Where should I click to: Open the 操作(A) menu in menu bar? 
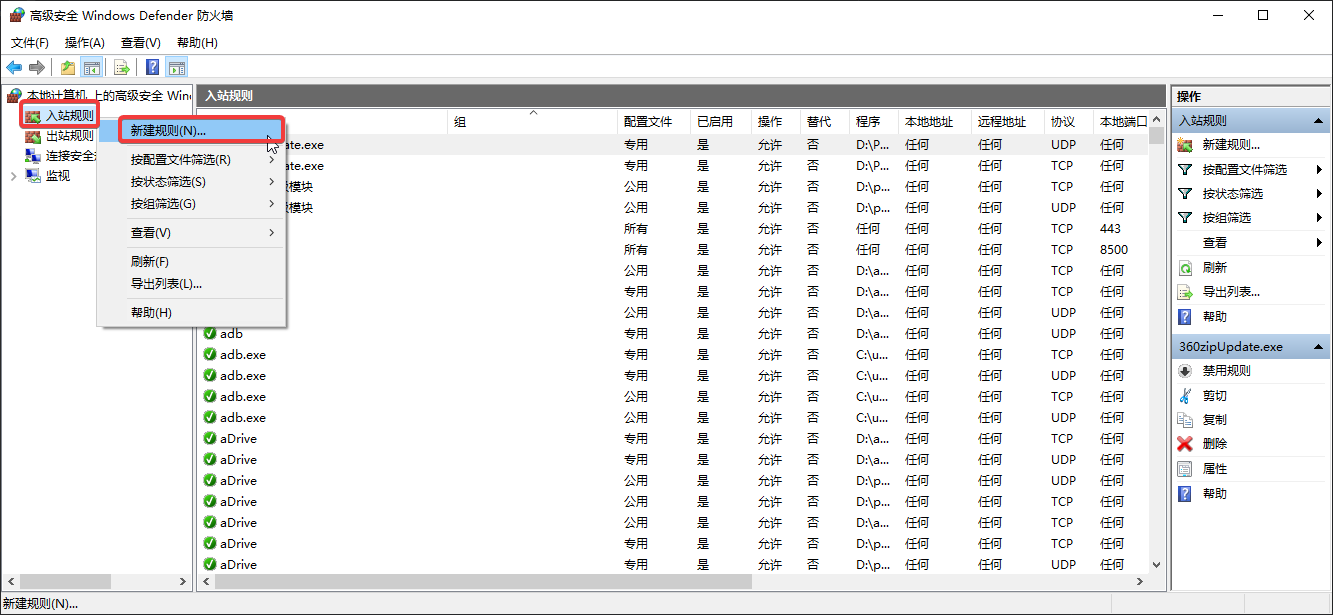[x=84, y=43]
